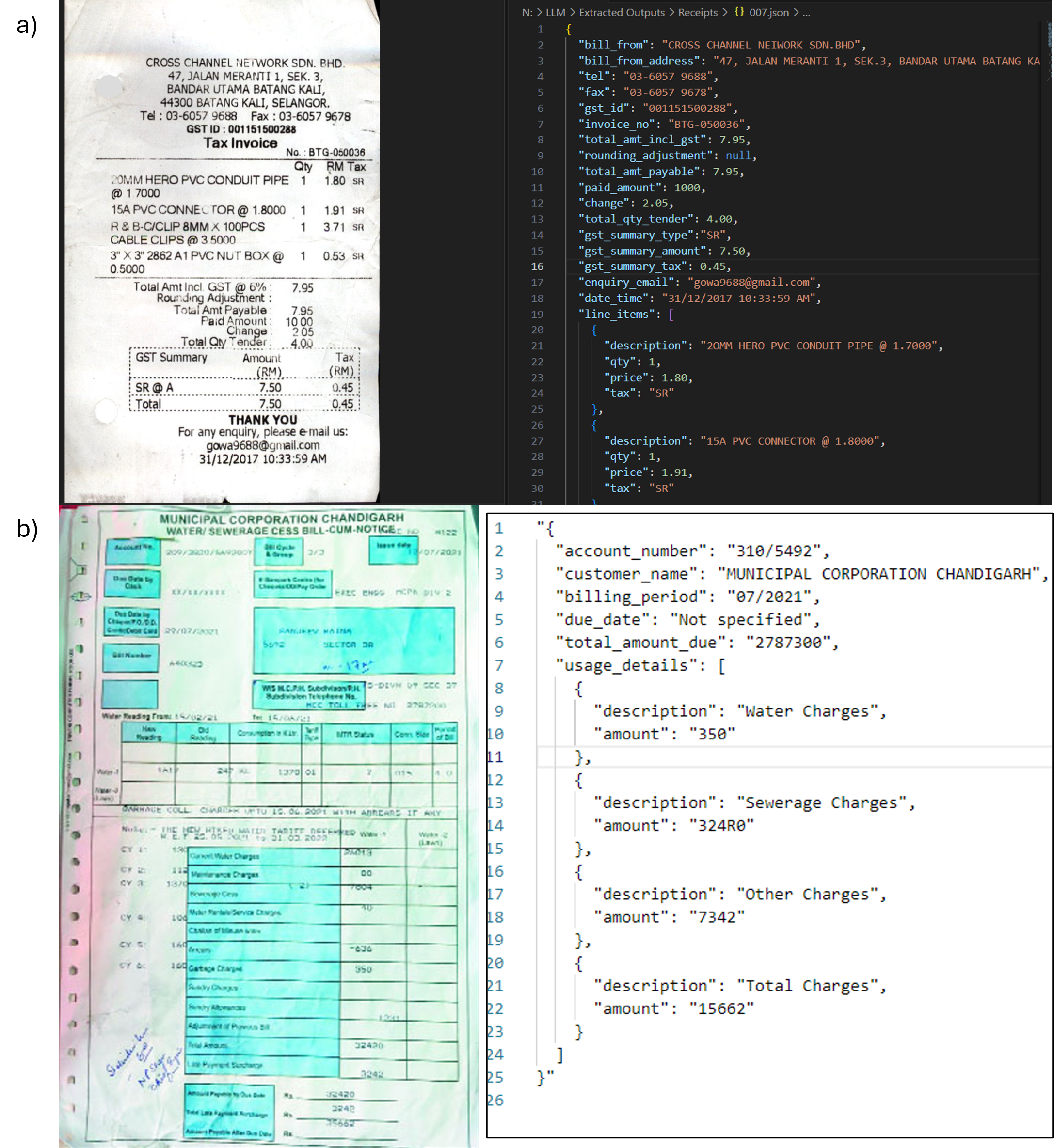Click the N: drive breadcrumb
The width and height of the screenshot is (1054, 1148).
click(527, 13)
